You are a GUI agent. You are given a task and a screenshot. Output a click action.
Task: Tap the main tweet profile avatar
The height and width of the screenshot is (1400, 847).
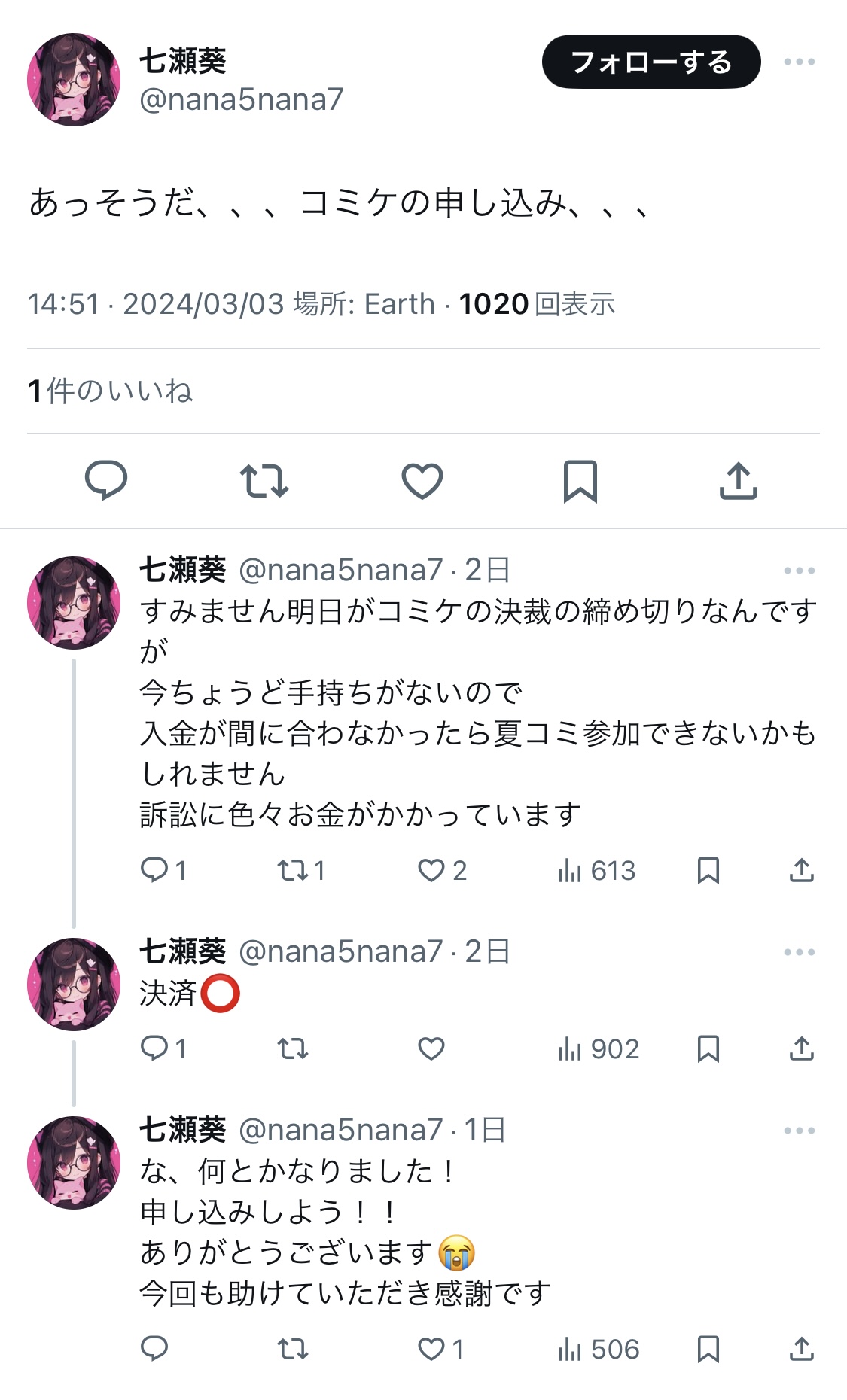point(74,79)
